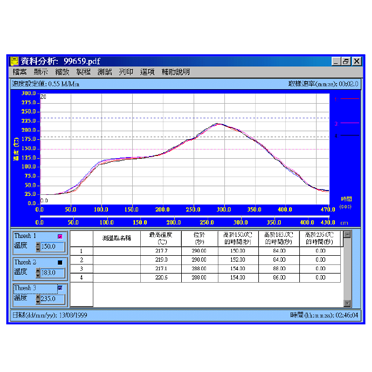Image resolution: width=372 pixels, height=372 pixels.
Task: Open the 選項 (Options) menu
Action: [x=147, y=72]
